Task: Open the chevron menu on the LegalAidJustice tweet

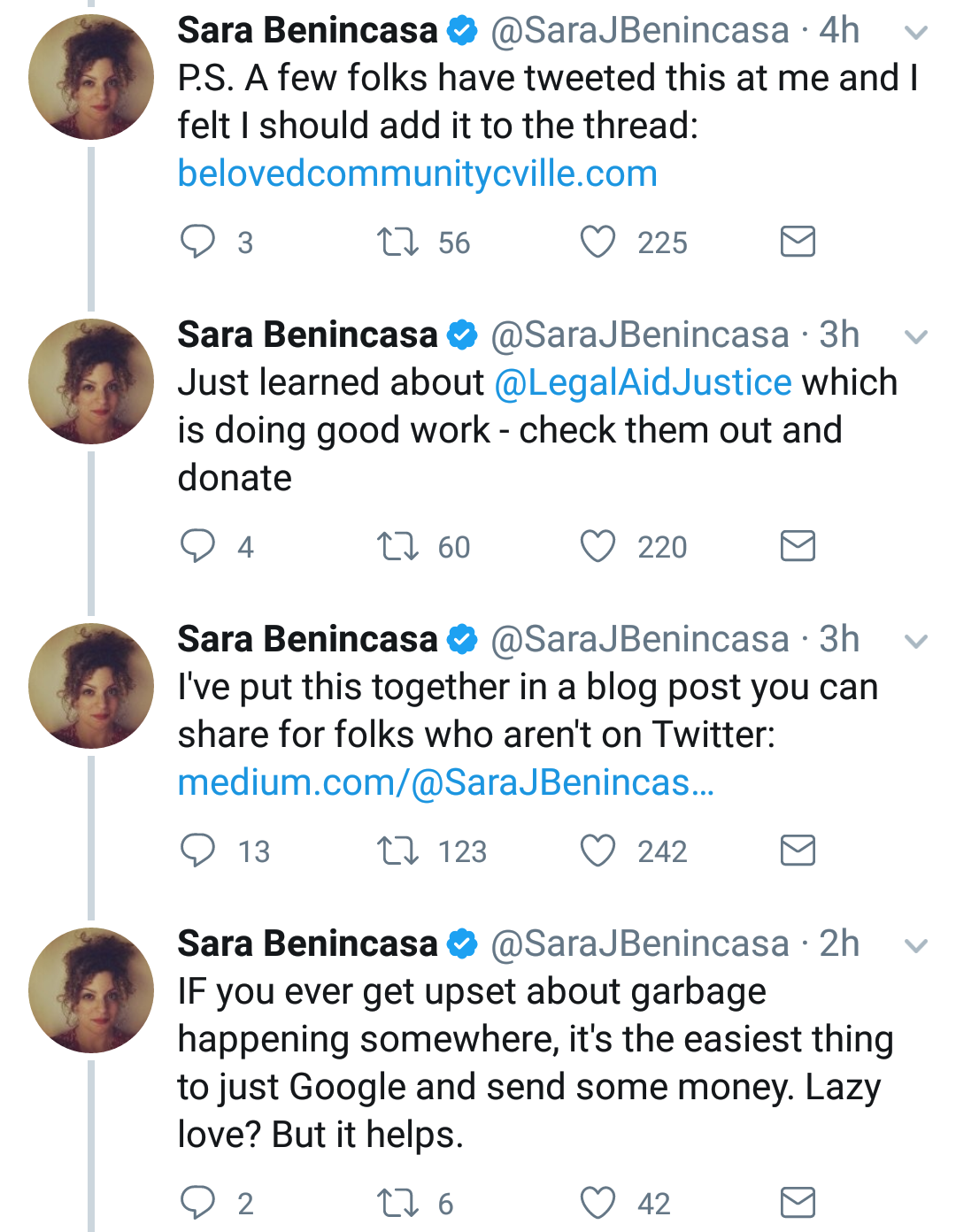Action: pyautogui.click(x=916, y=337)
